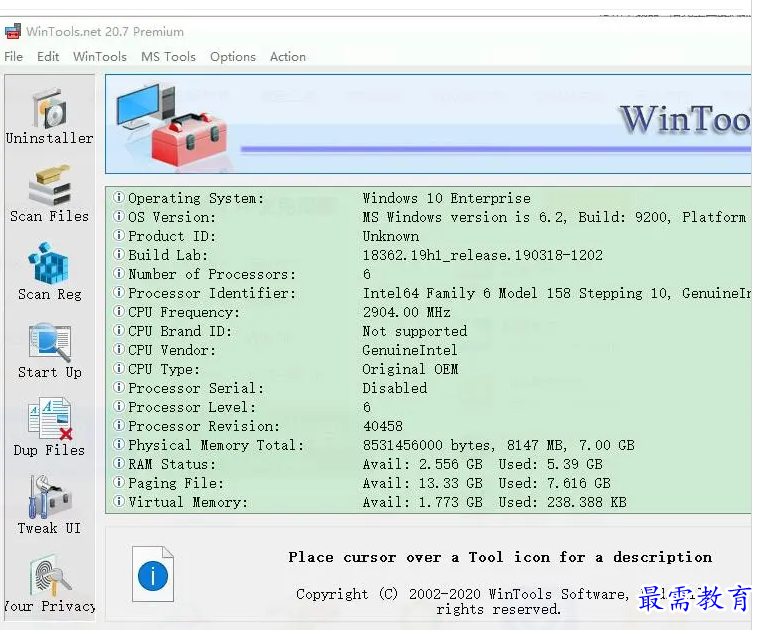Open the Options menu
Image resolution: width=760 pixels, height=630 pixels.
click(233, 57)
